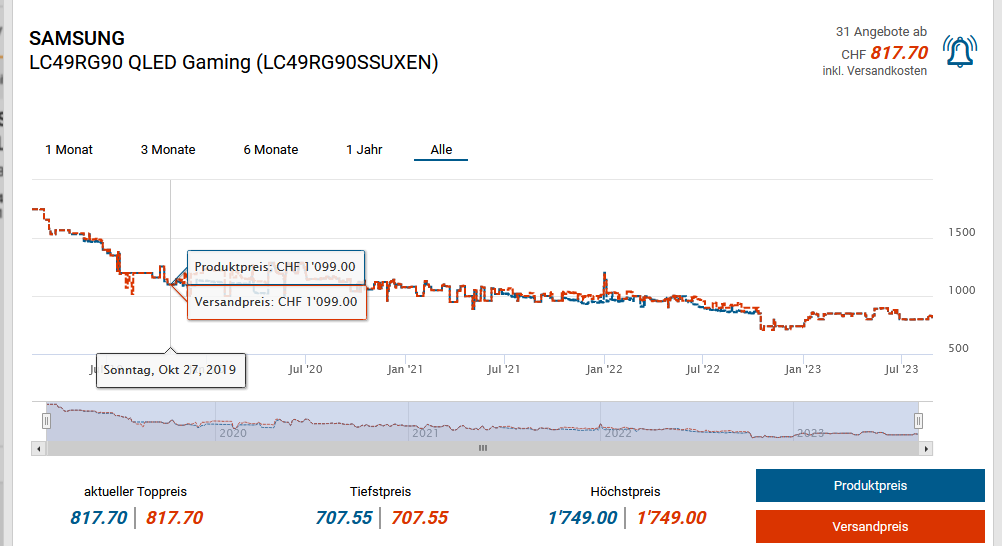
Task: Click the Versandpreis CHF 1'099.00 tooltip
Action: [x=277, y=302]
